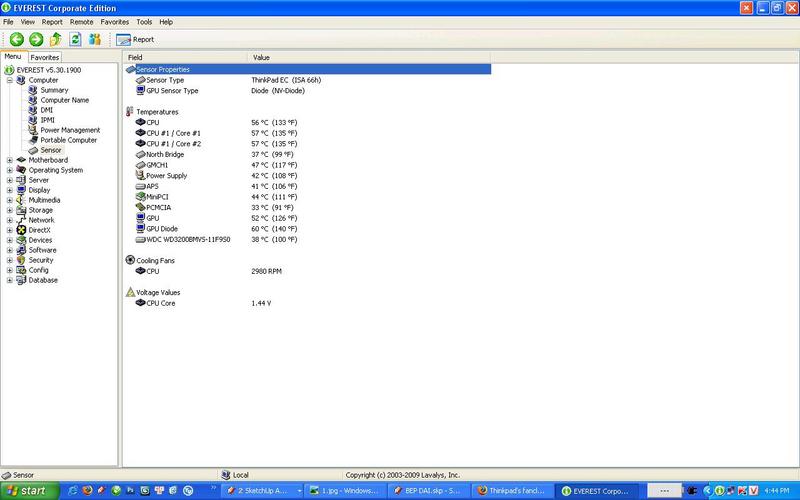The image size is (800, 500).
Task: Open the Remote menu
Action: pos(81,21)
